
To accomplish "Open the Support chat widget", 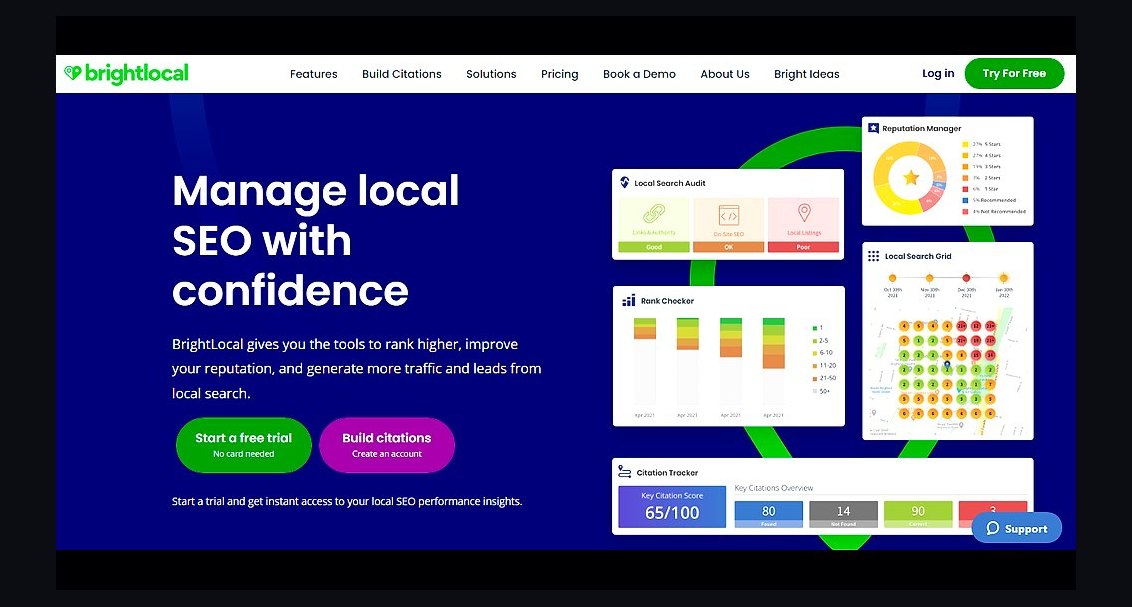I will click(x=1016, y=528).
